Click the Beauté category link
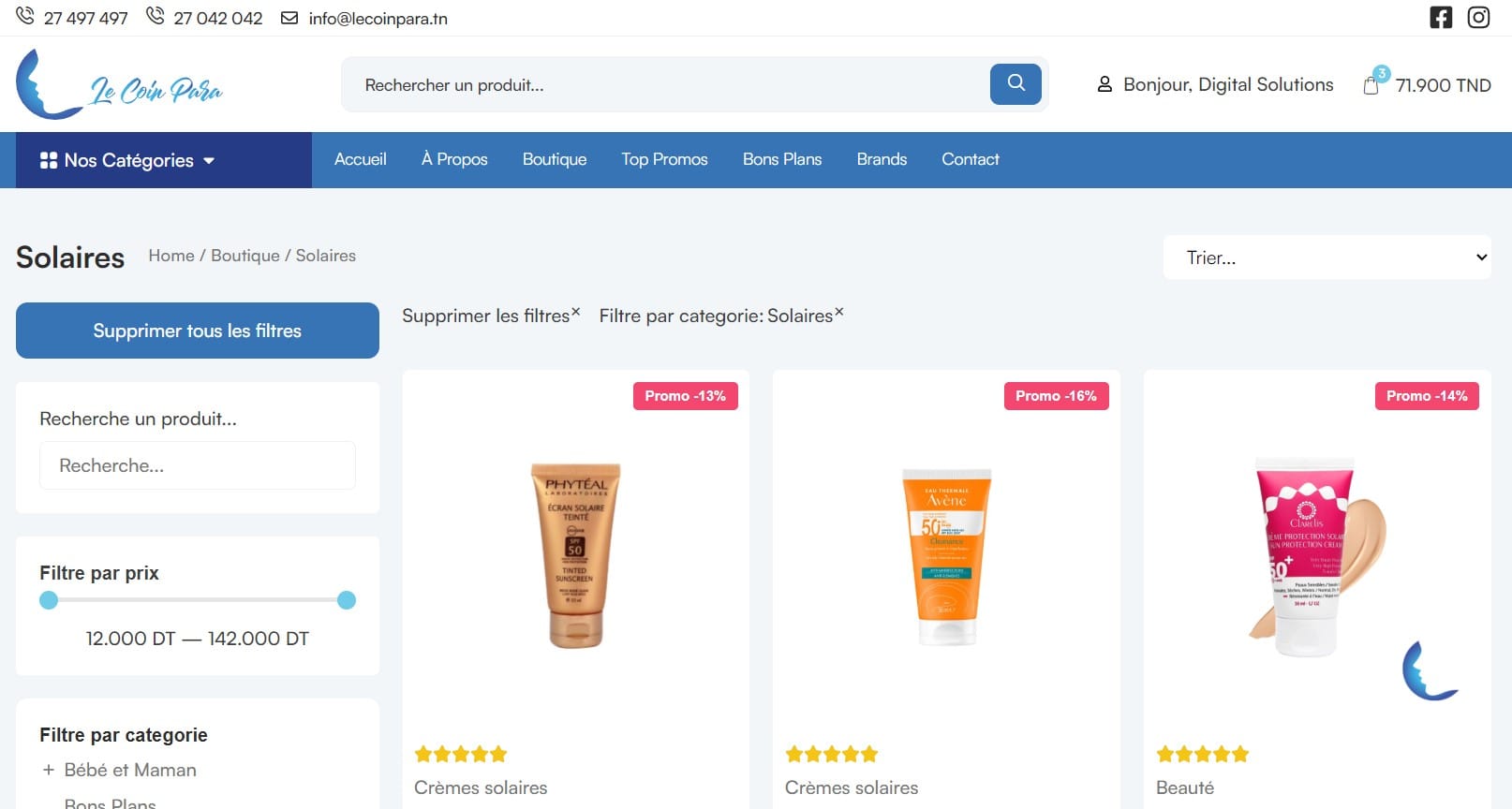The width and height of the screenshot is (1512, 809). [x=1185, y=787]
